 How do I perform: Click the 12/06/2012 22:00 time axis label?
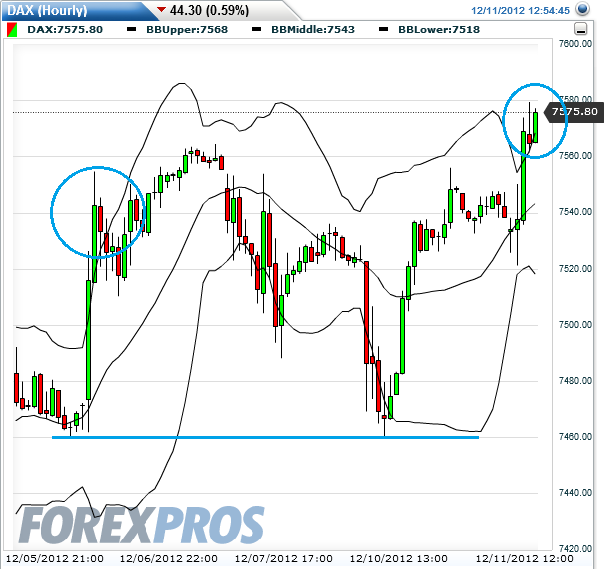pos(169,559)
